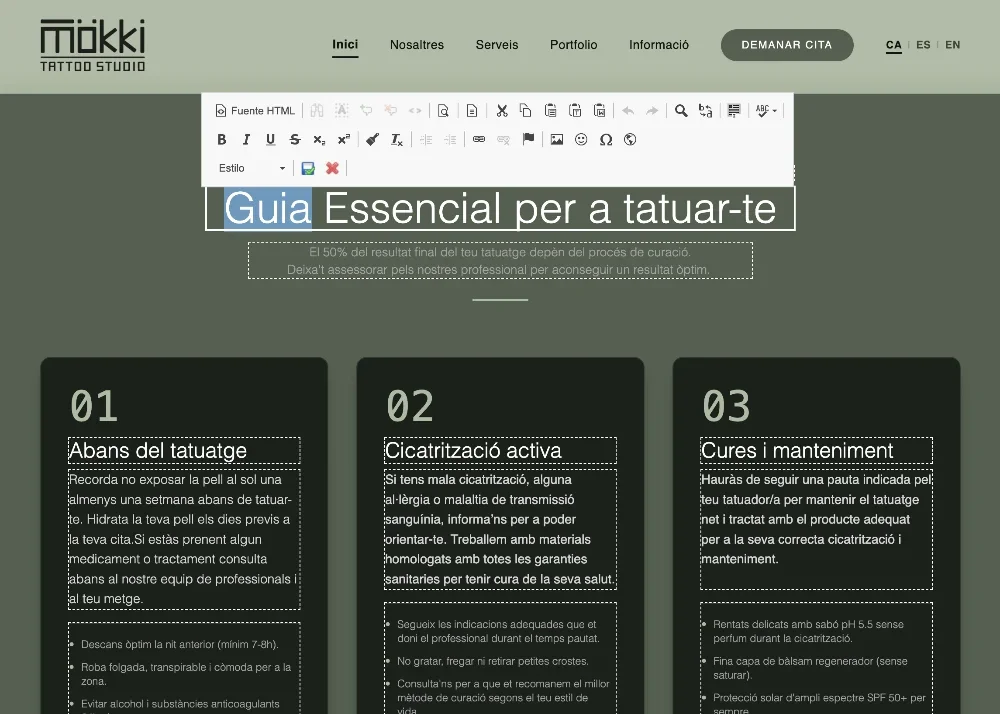1000x714 pixels.
Task: Open the Informació menu item
Action: coord(659,45)
